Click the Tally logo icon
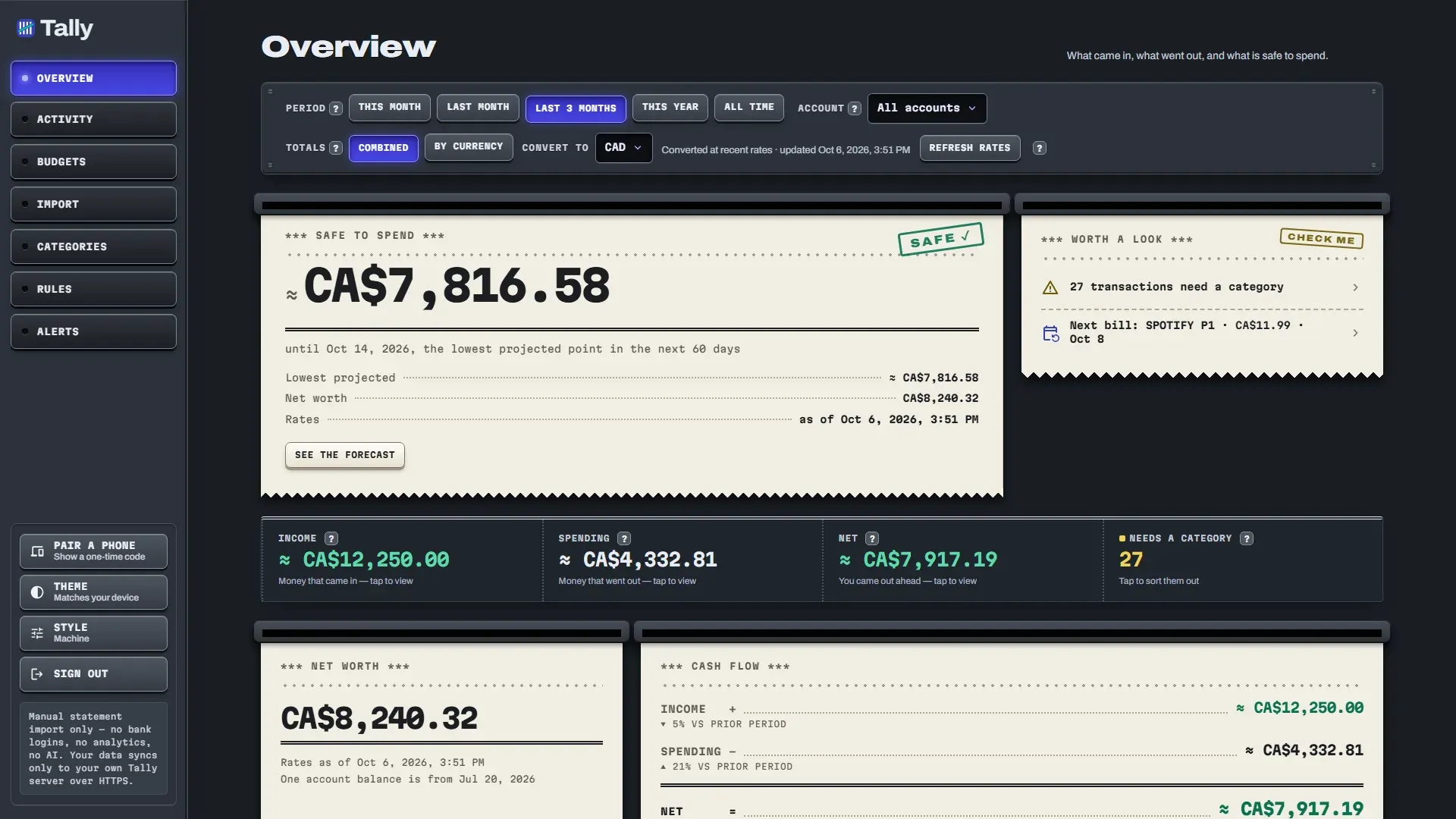 (x=26, y=29)
